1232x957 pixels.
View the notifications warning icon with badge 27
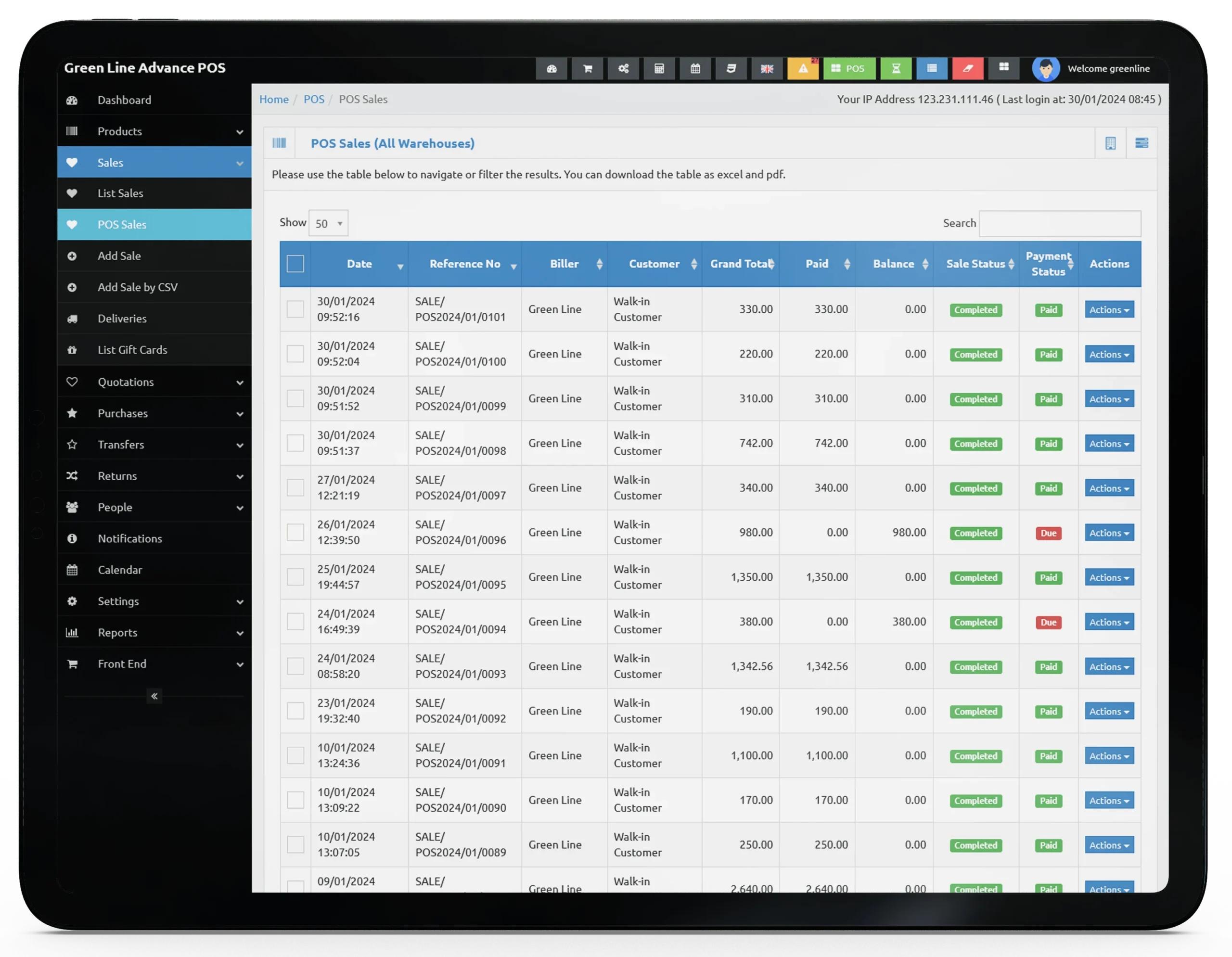[803, 68]
